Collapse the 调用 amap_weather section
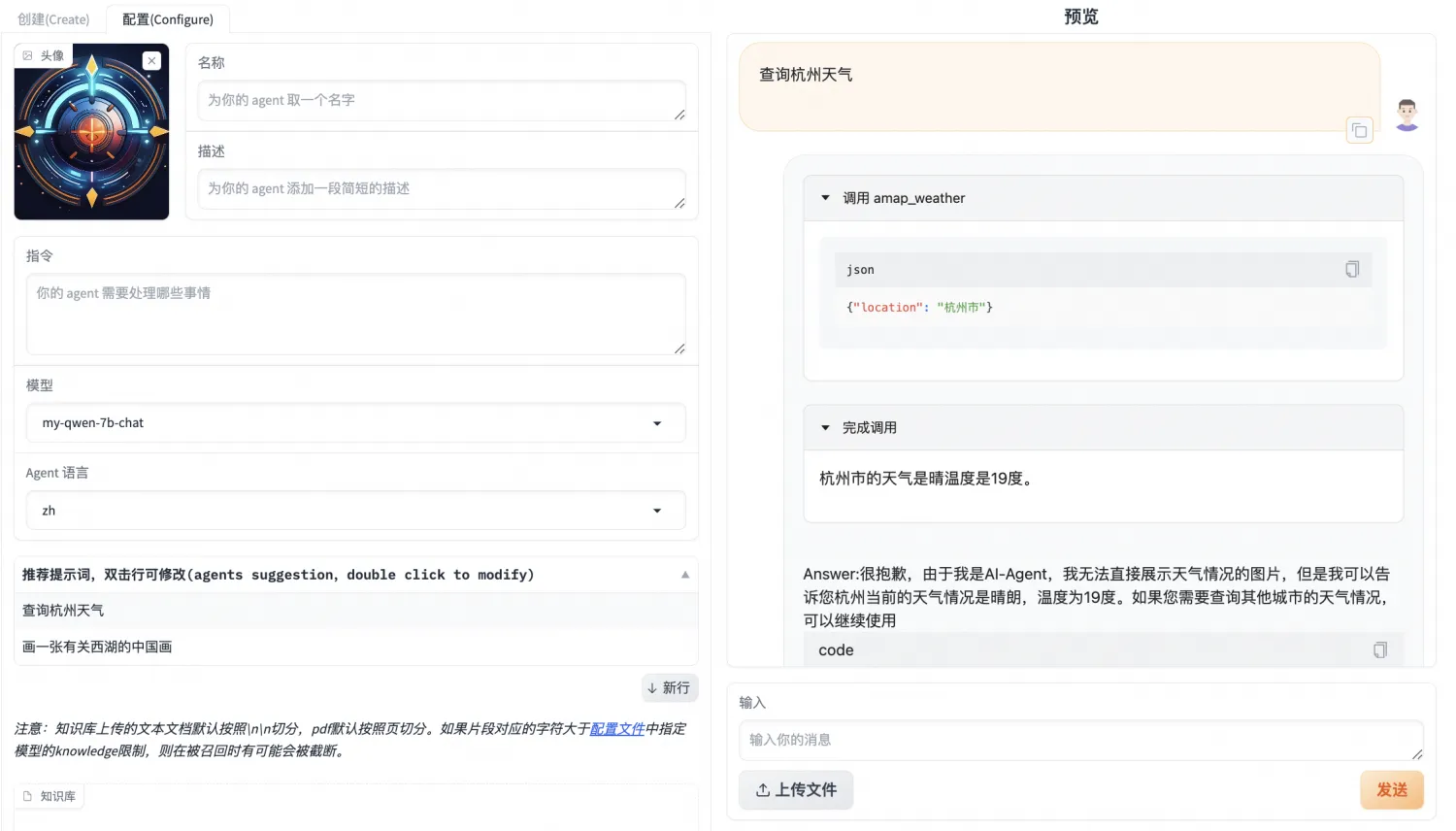 pos(824,198)
